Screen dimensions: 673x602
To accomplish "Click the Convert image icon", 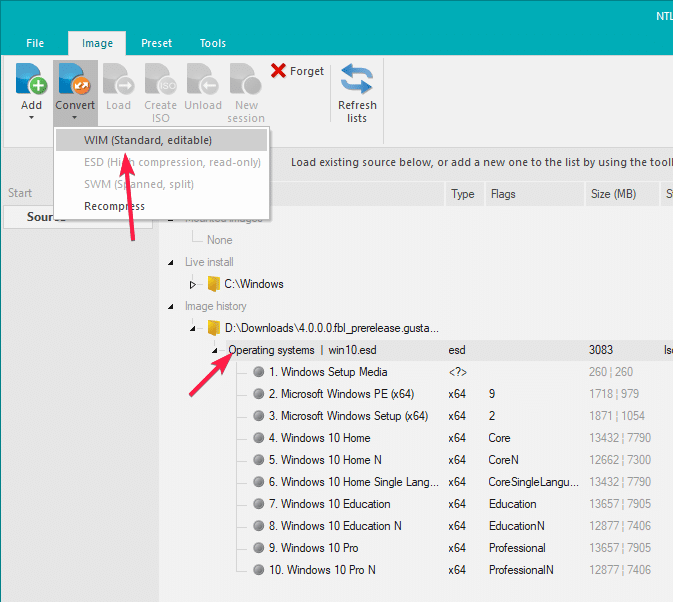I will click(74, 79).
